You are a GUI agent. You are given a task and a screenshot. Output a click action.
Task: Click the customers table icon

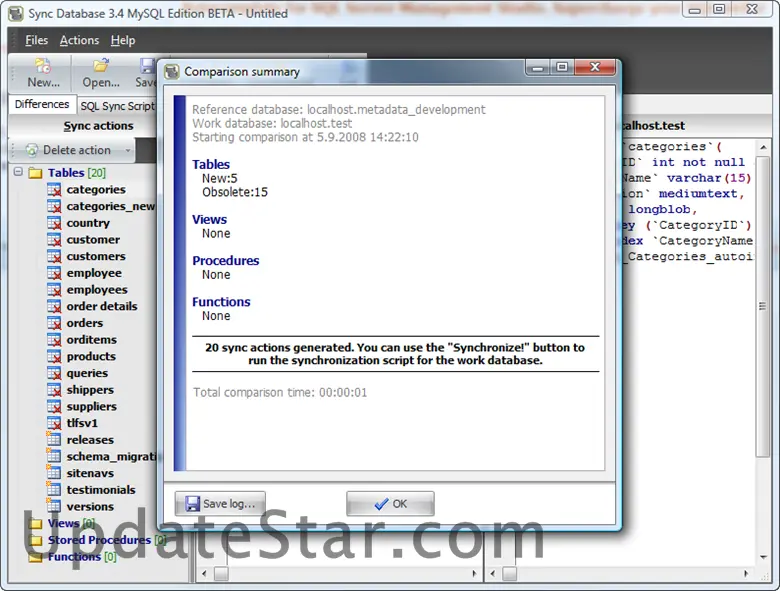[54, 256]
